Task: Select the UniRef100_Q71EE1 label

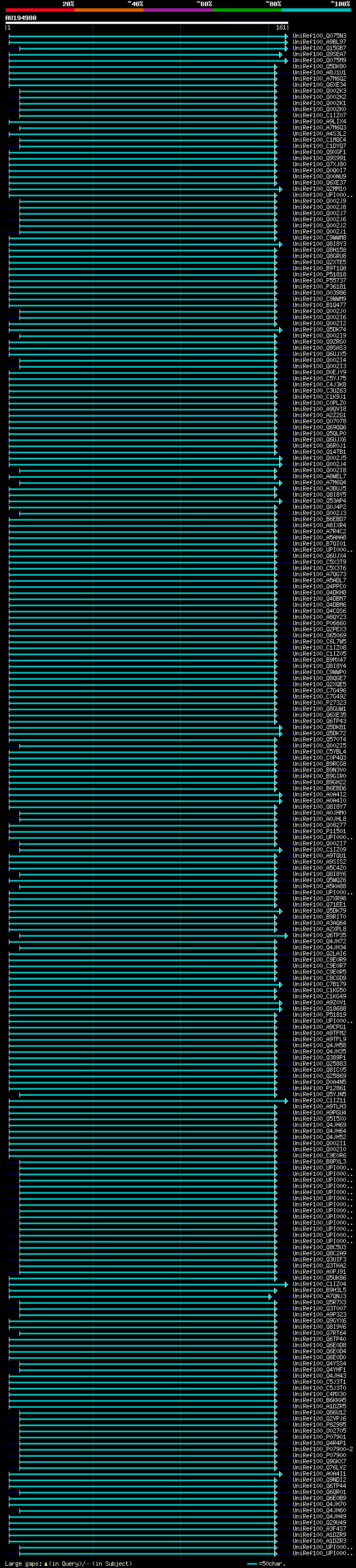Action: click(x=319, y=904)
